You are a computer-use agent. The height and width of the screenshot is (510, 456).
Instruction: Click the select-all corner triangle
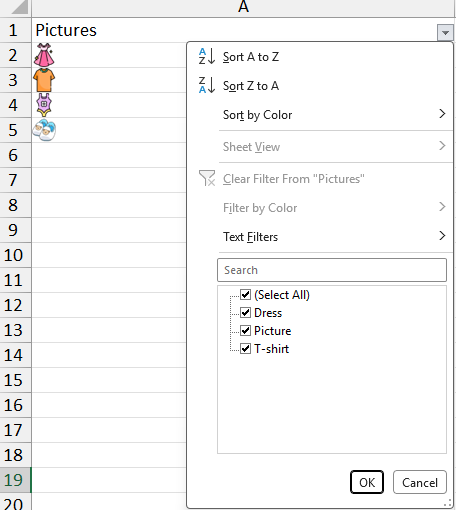point(19,7)
